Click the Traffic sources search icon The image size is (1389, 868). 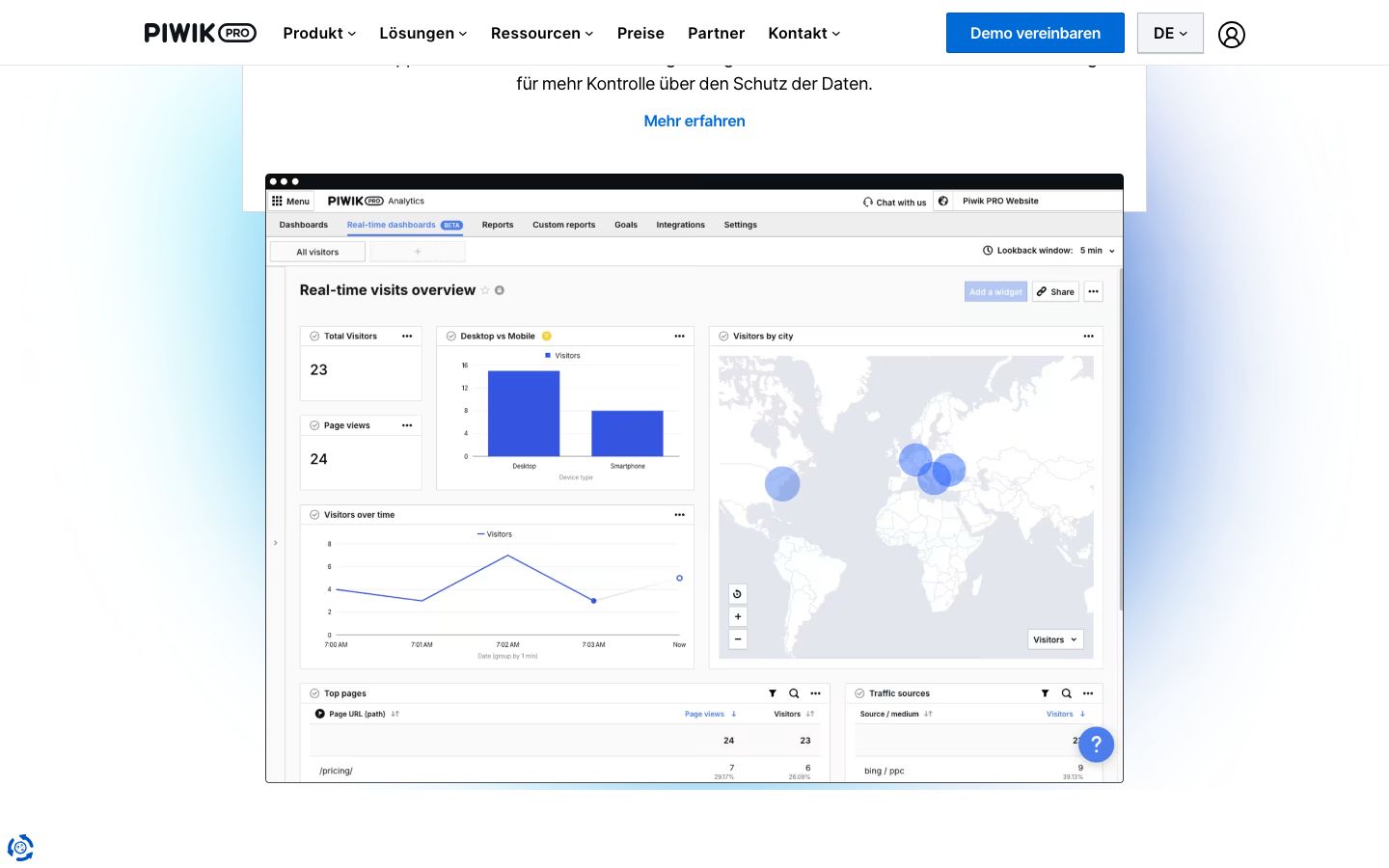coord(1066,693)
